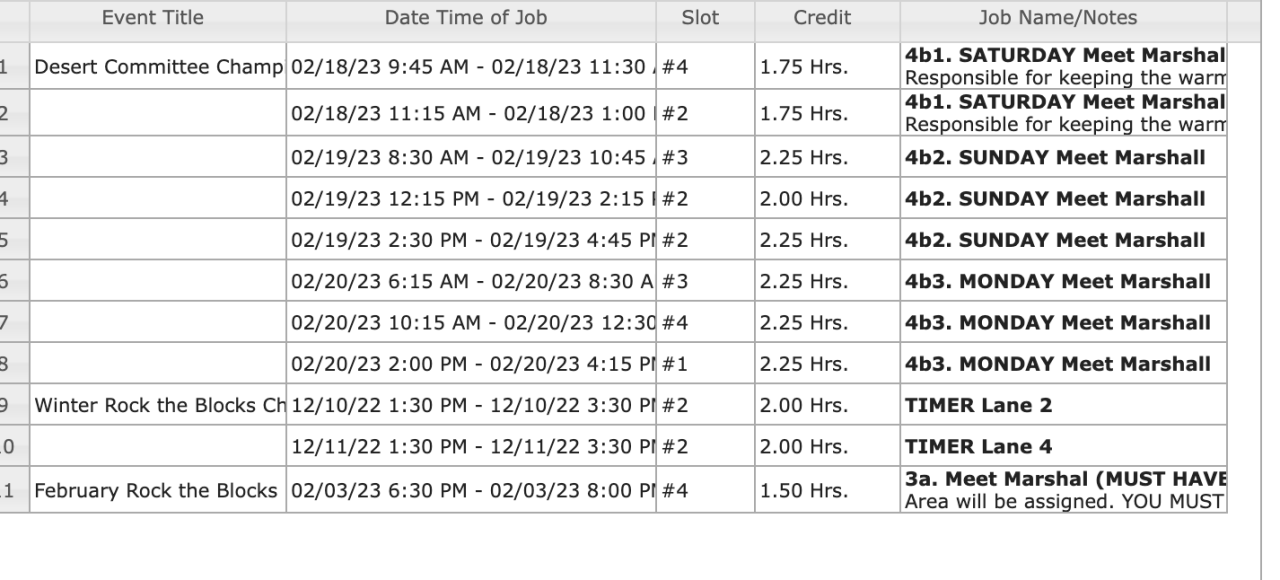Select the 02/20/23 2:00 PM job row
The image size is (1280, 580).
pos(470,365)
